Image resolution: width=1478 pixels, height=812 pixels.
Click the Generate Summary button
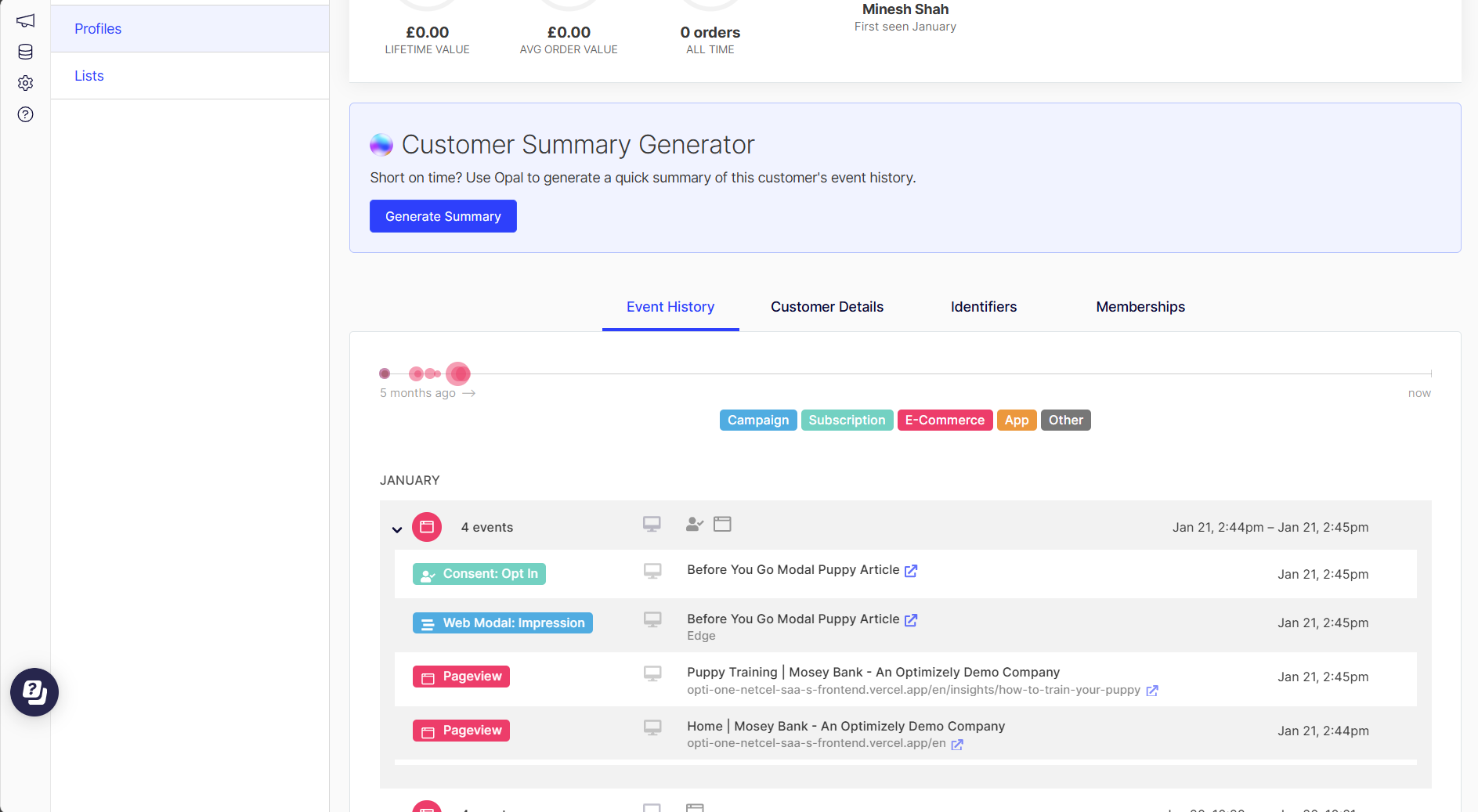tap(443, 216)
